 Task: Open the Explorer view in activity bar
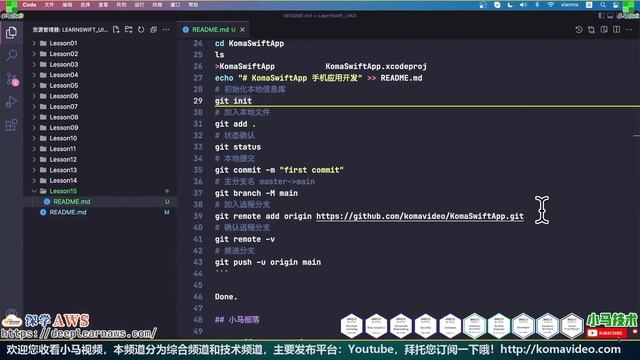tap(11, 33)
